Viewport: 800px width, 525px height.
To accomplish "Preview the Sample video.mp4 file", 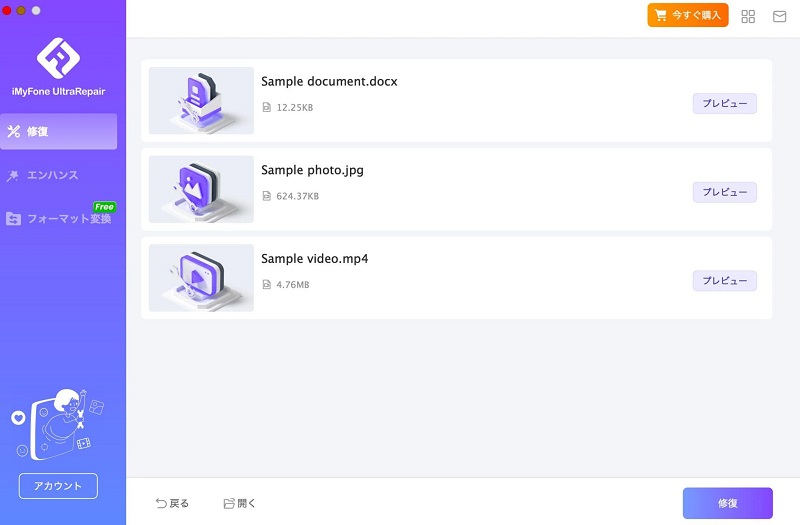I will pos(724,281).
